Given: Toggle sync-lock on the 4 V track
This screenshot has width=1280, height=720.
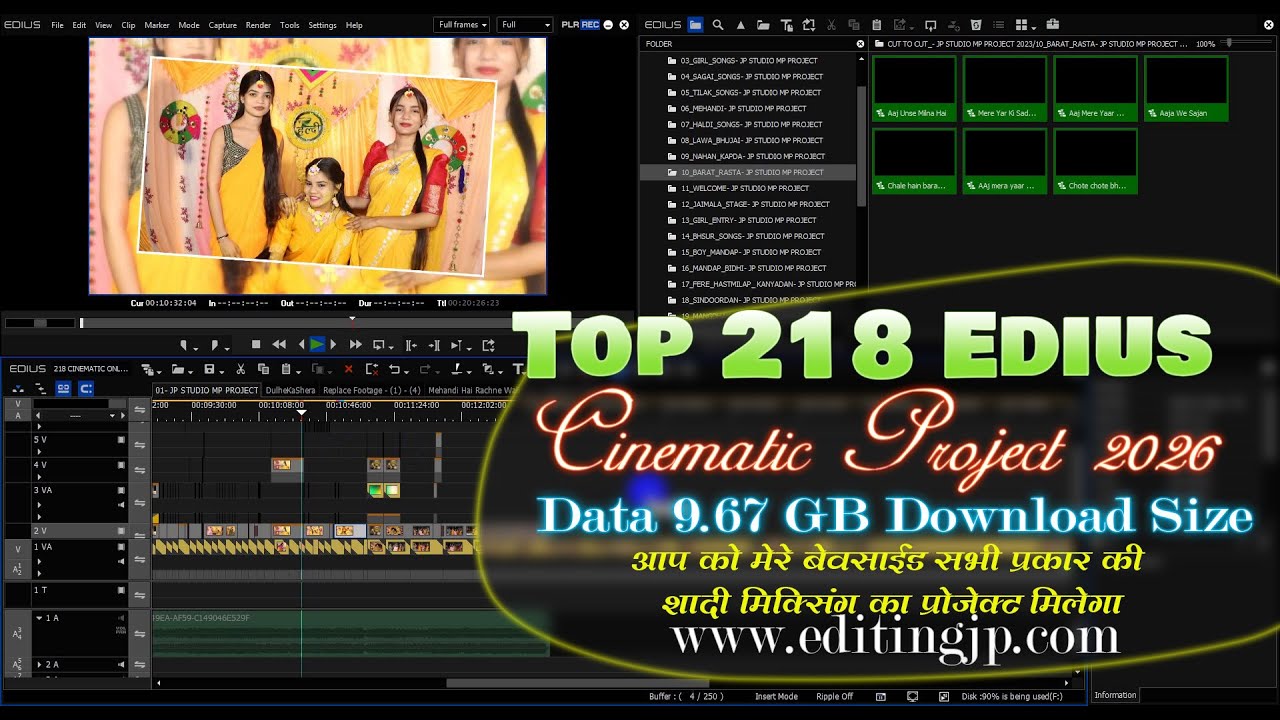Looking at the screenshot, I should pos(139,470).
